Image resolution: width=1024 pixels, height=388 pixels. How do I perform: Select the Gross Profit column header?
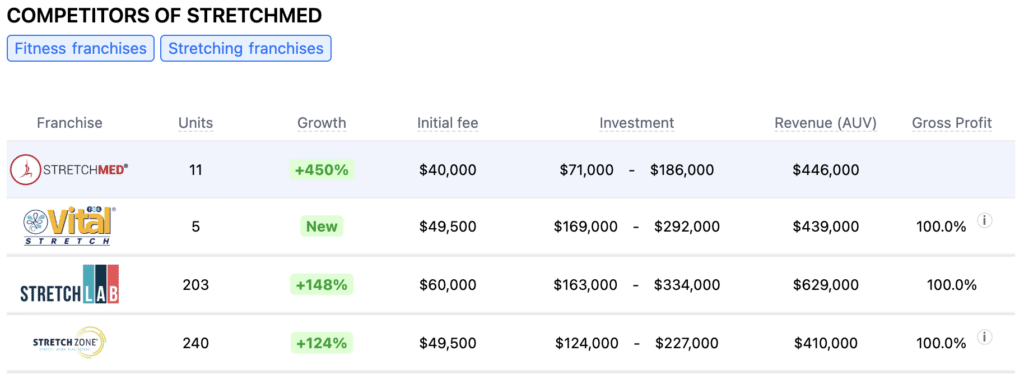(x=952, y=123)
